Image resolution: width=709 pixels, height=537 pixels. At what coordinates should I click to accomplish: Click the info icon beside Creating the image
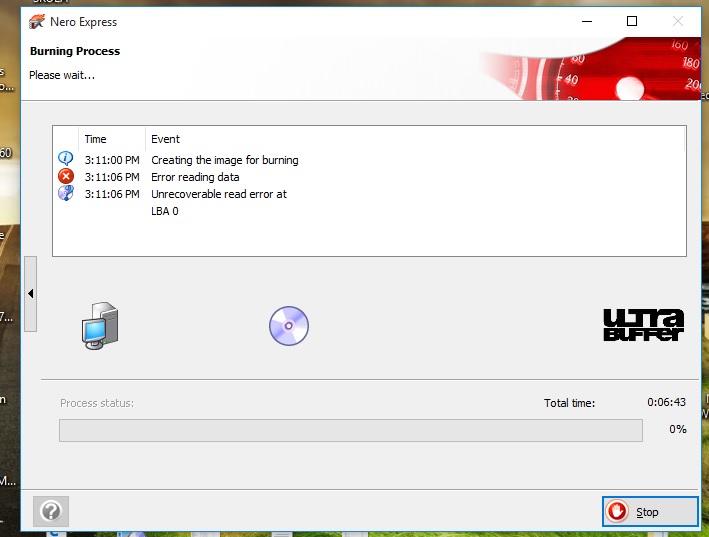click(x=66, y=159)
